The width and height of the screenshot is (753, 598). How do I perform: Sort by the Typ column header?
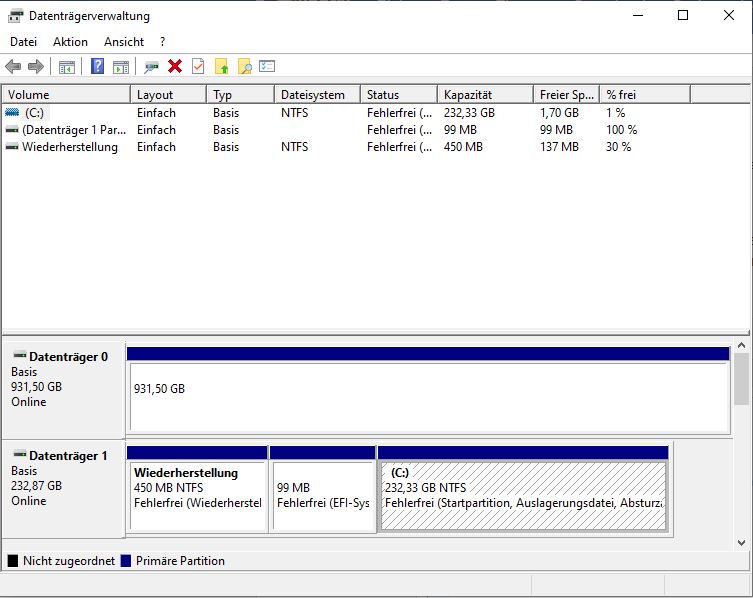point(241,95)
